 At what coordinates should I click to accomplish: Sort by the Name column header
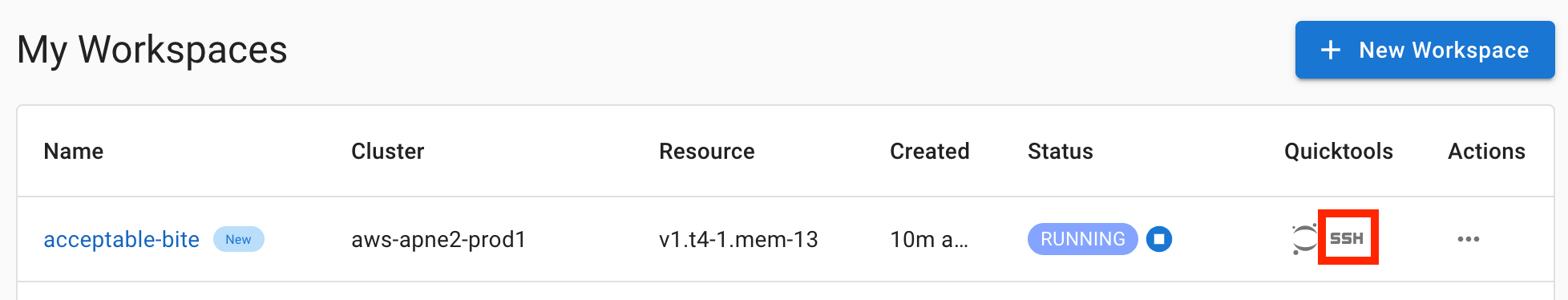pyautogui.click(x=74, y=152)
